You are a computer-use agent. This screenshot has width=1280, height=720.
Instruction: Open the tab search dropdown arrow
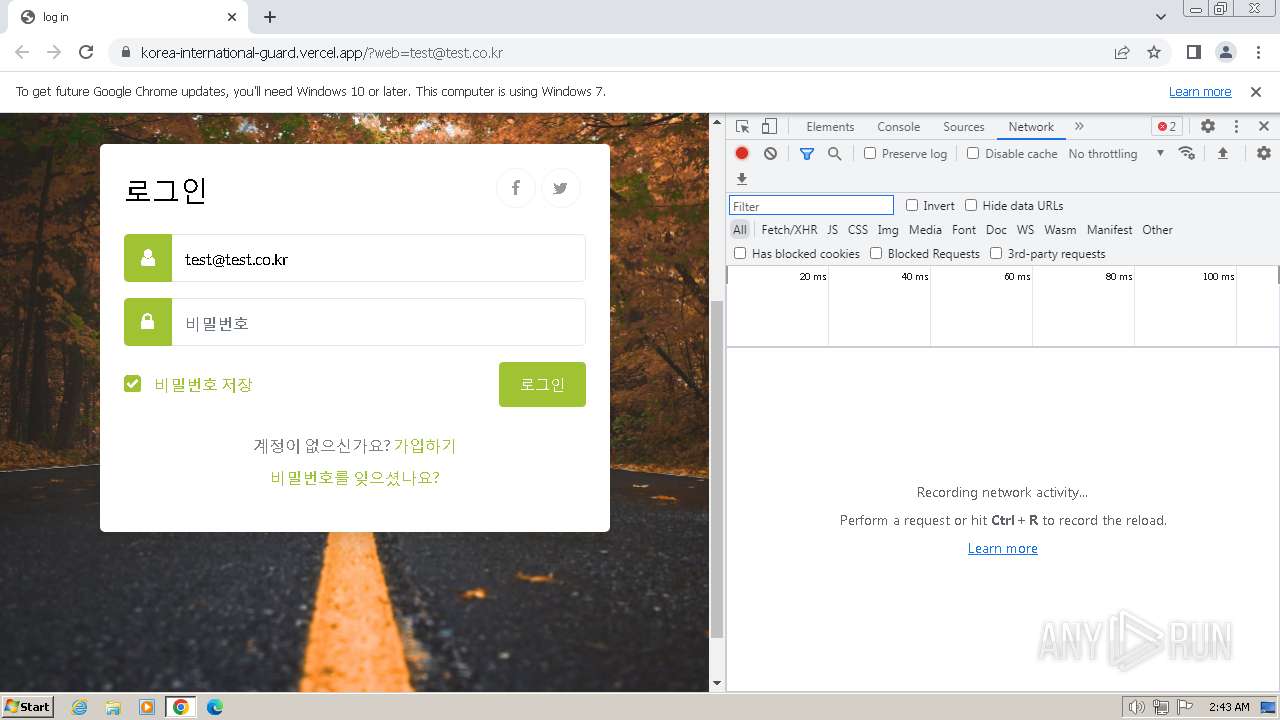(x=1161, y=17)
